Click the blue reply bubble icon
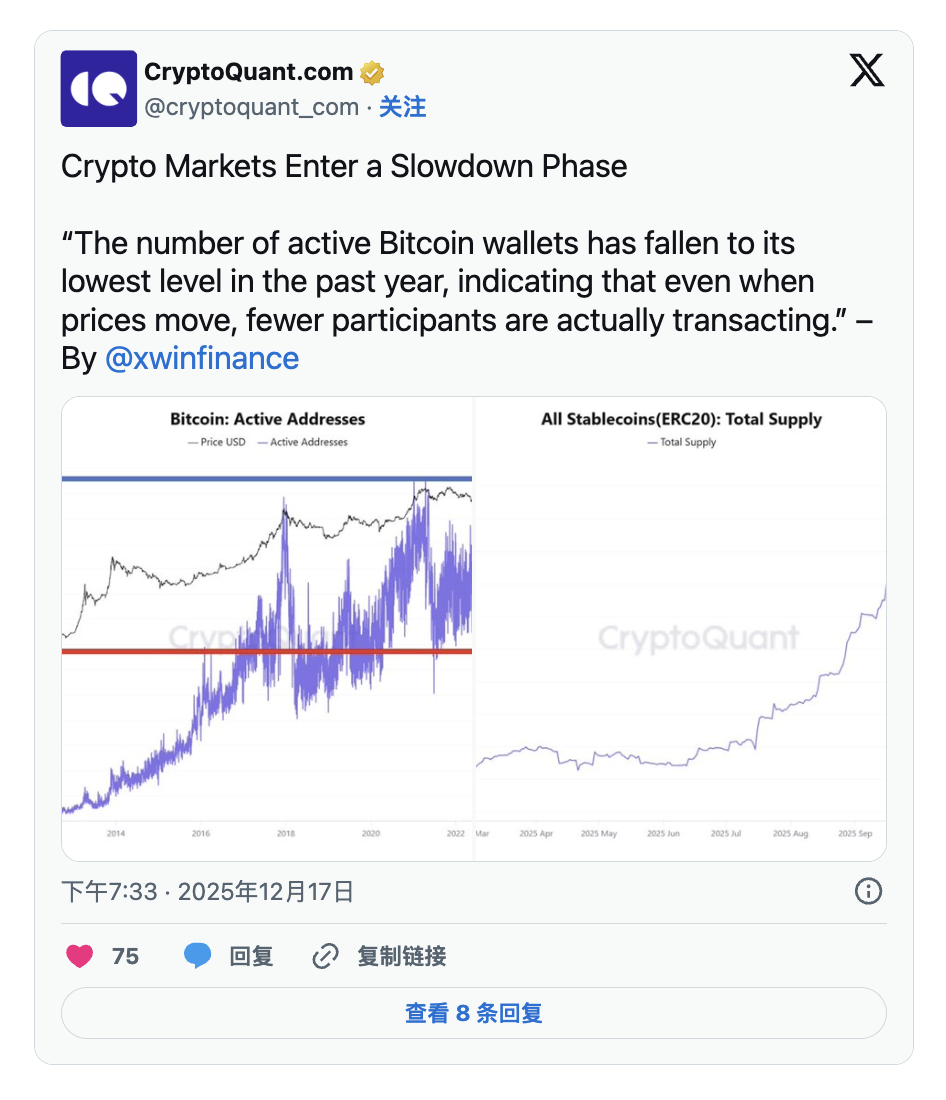This screenshot has width=946, height=1100. click(197, 956)
